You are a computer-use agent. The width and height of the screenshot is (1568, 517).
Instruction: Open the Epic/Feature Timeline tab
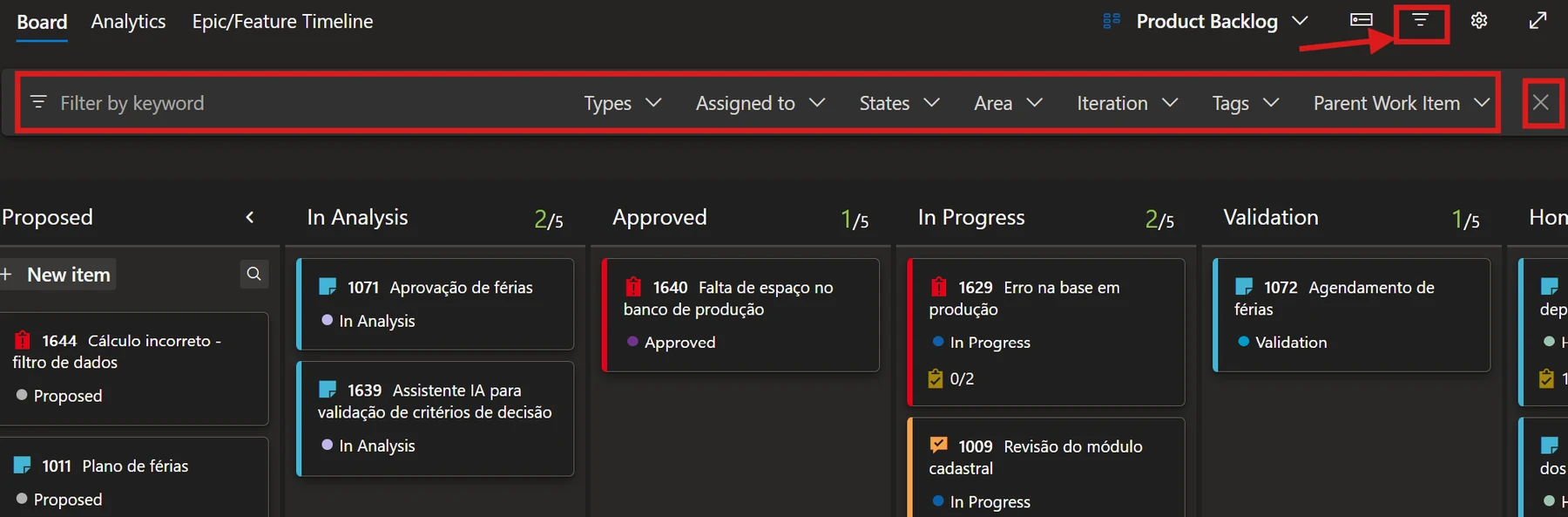(x=282, y=22)
